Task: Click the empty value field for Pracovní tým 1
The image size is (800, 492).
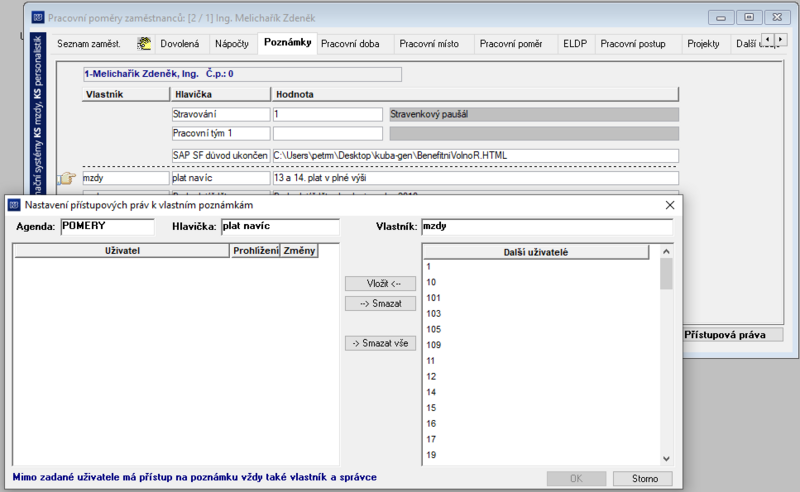Action: (328, 134)
